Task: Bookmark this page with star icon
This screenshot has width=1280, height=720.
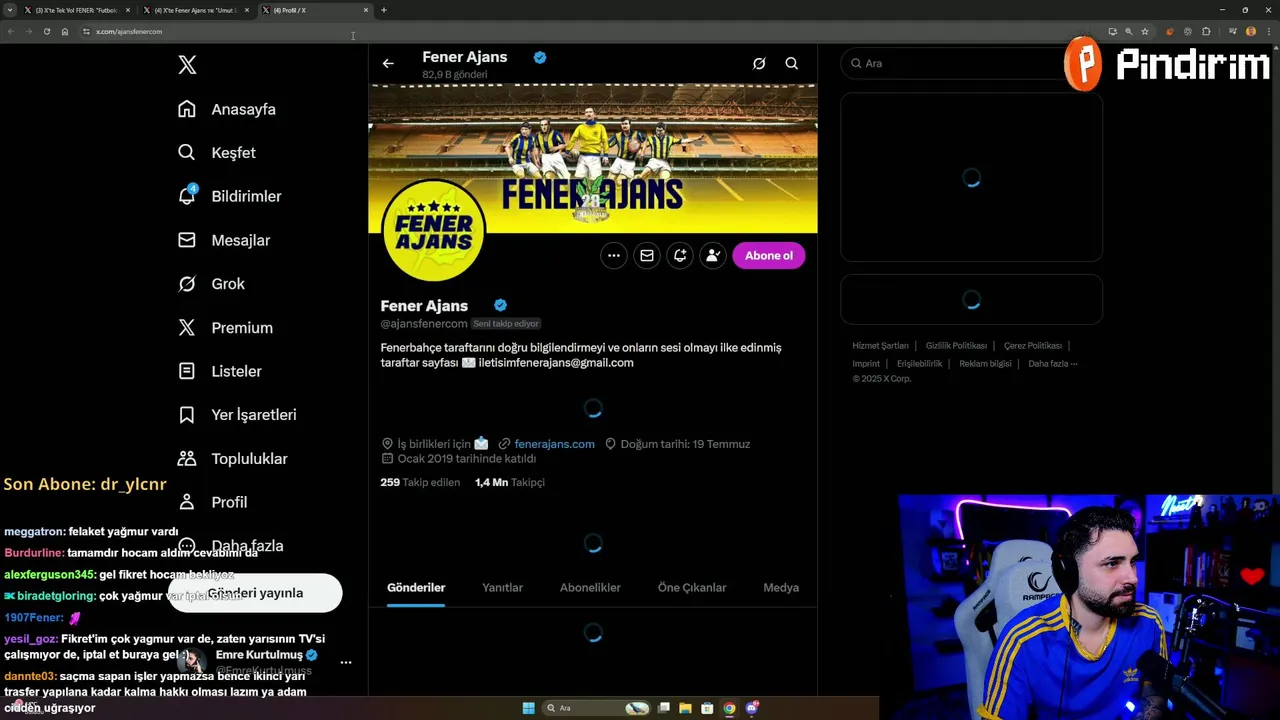Action: (x=1145, y=31)
